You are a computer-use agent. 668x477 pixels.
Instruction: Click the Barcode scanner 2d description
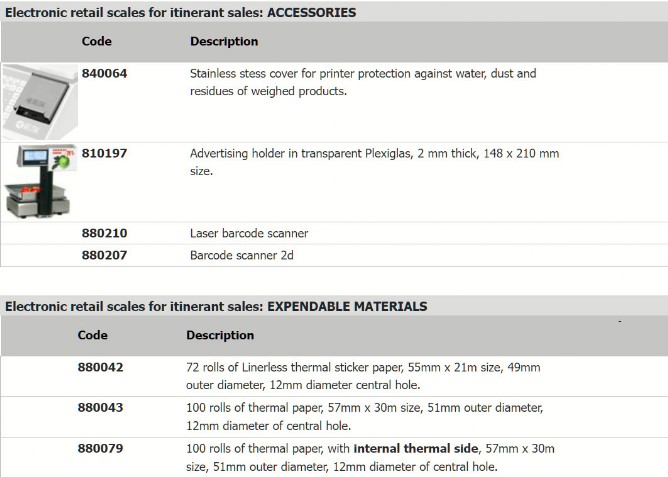(x=242, y=255)
